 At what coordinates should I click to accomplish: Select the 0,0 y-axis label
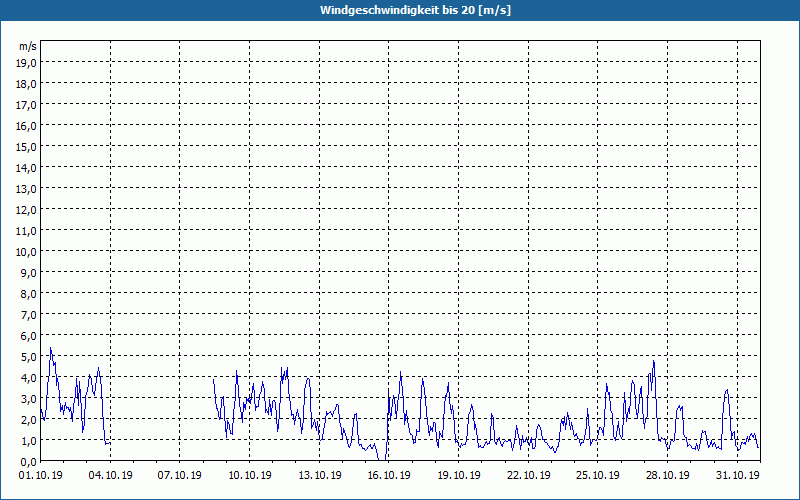[30, 462]
